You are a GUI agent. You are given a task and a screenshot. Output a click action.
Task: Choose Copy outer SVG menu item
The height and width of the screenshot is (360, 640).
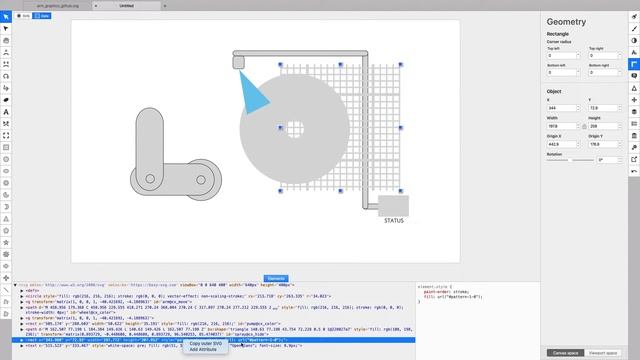click(x=206, y=344)
